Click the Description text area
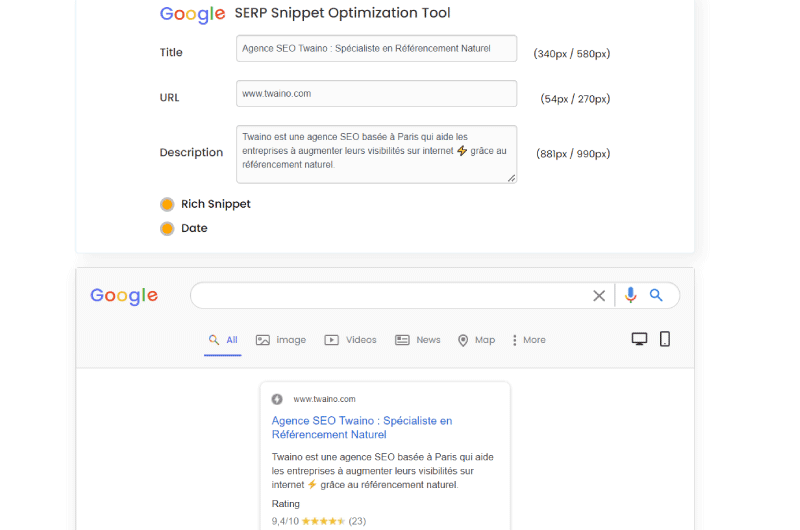Image resolution: width=800 pixels, height=530 pixels. (x=377, y=154)
